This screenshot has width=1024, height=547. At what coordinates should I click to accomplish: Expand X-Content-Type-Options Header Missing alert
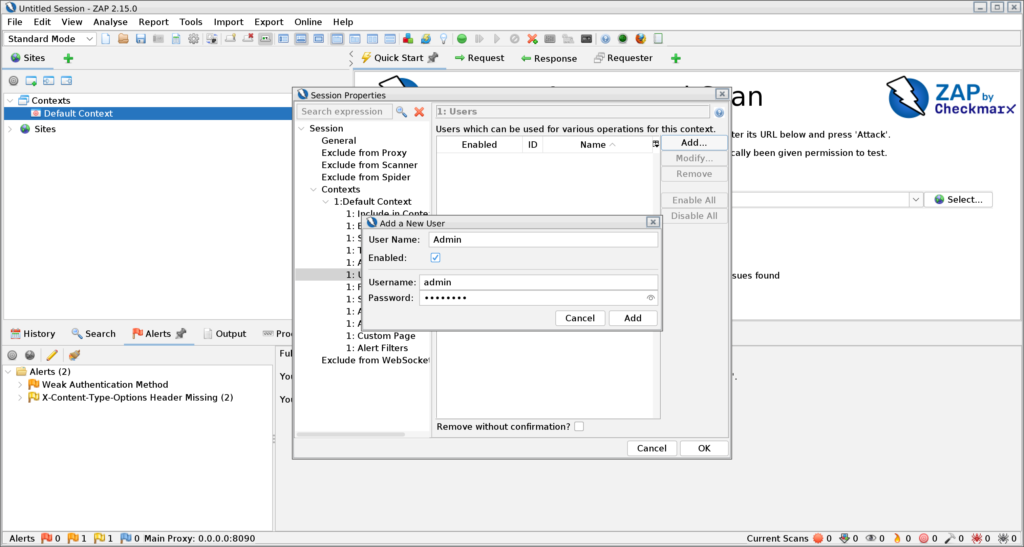point(20,398)
